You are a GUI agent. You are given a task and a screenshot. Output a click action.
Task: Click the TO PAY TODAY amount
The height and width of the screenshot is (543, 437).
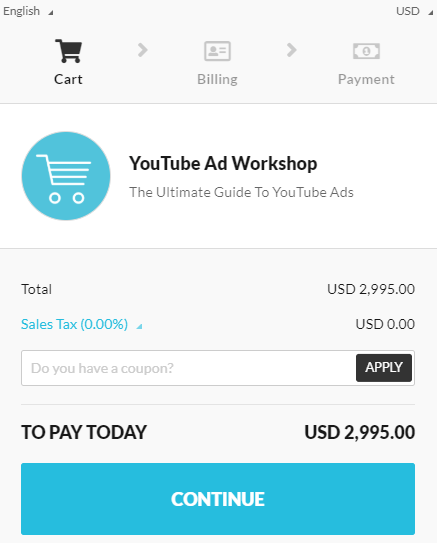tap(359, 433)
